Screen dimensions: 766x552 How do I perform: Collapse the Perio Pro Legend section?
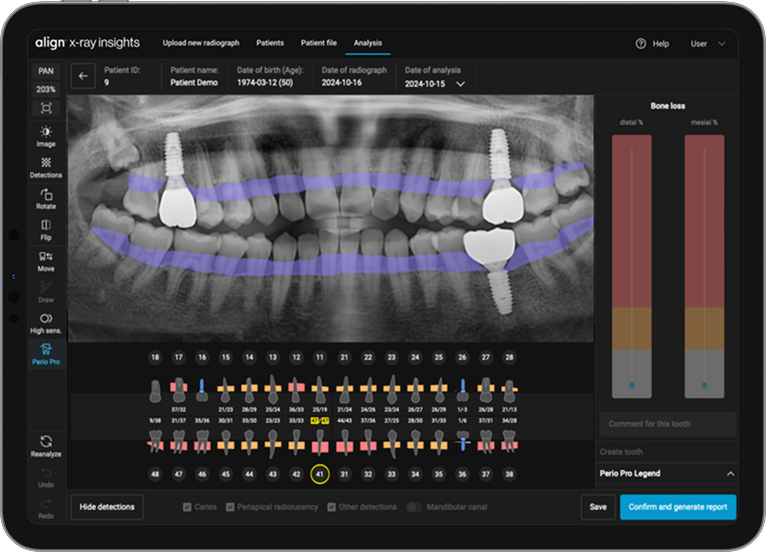click(x=730, y=473)
